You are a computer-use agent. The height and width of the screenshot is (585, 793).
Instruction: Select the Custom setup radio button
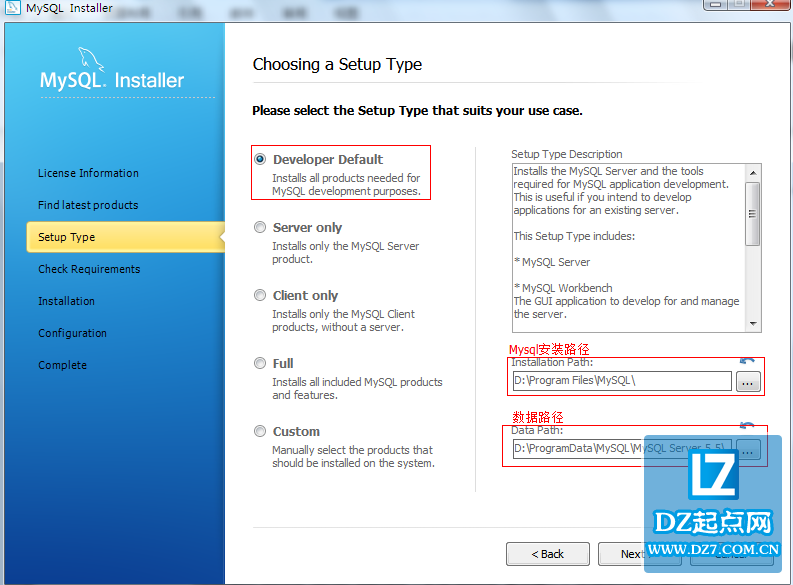coord(260,431)
